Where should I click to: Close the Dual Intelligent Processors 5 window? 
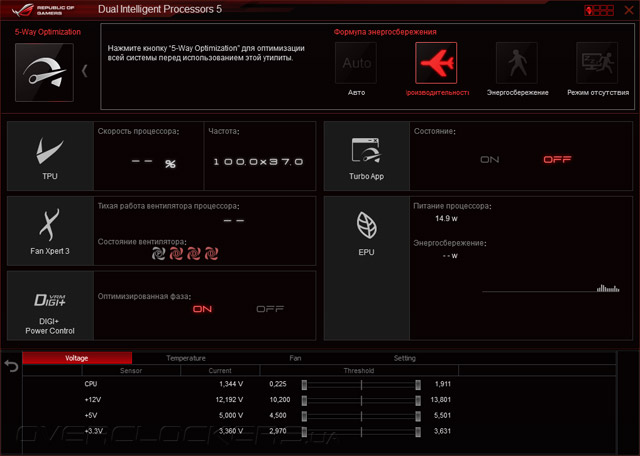pos(629,10)
